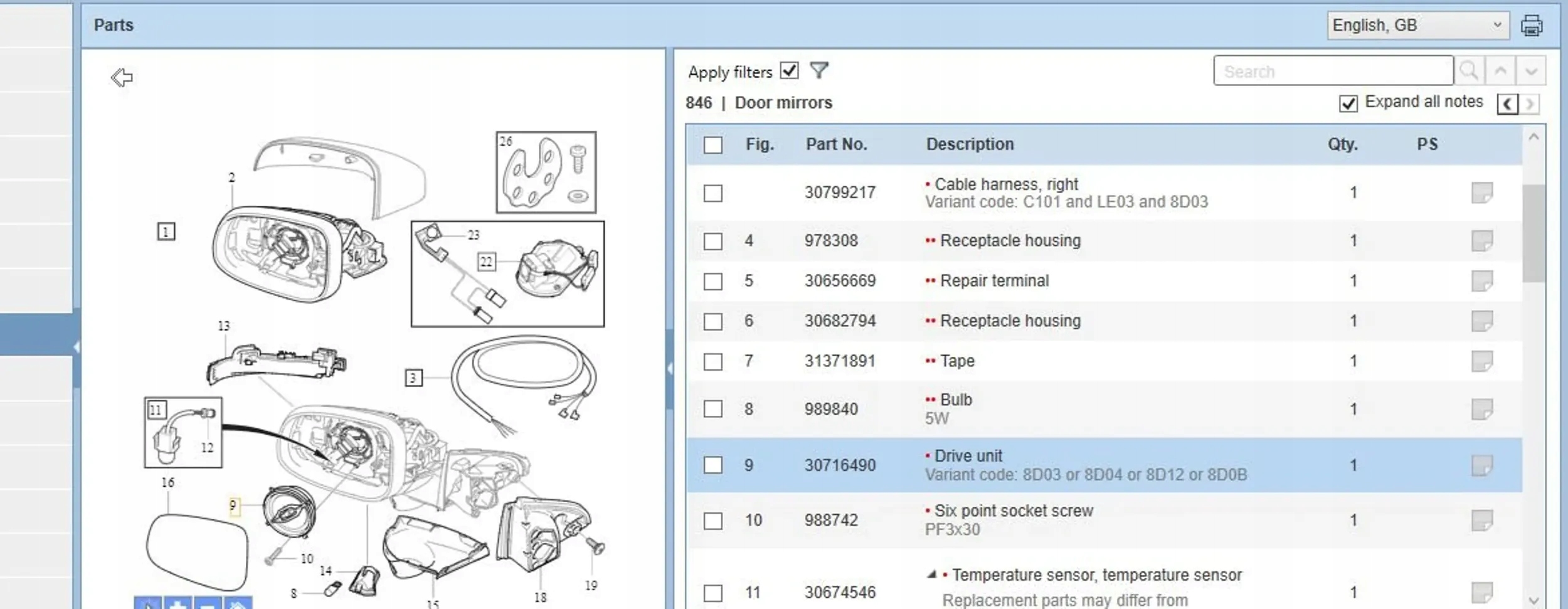Collapse the Temperature sensor row notes triangle
Image resolution: width=1568 pixels, height=609 pixels.
point(932,575)
